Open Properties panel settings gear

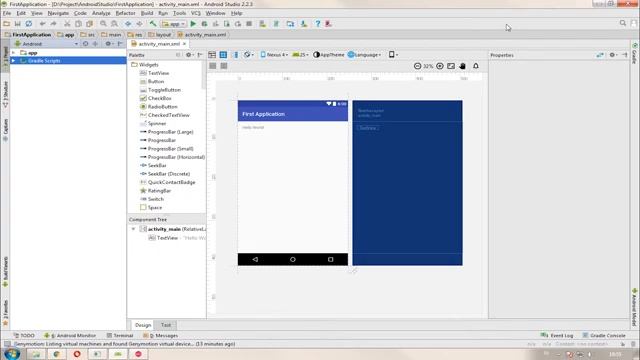pos(613,55)
